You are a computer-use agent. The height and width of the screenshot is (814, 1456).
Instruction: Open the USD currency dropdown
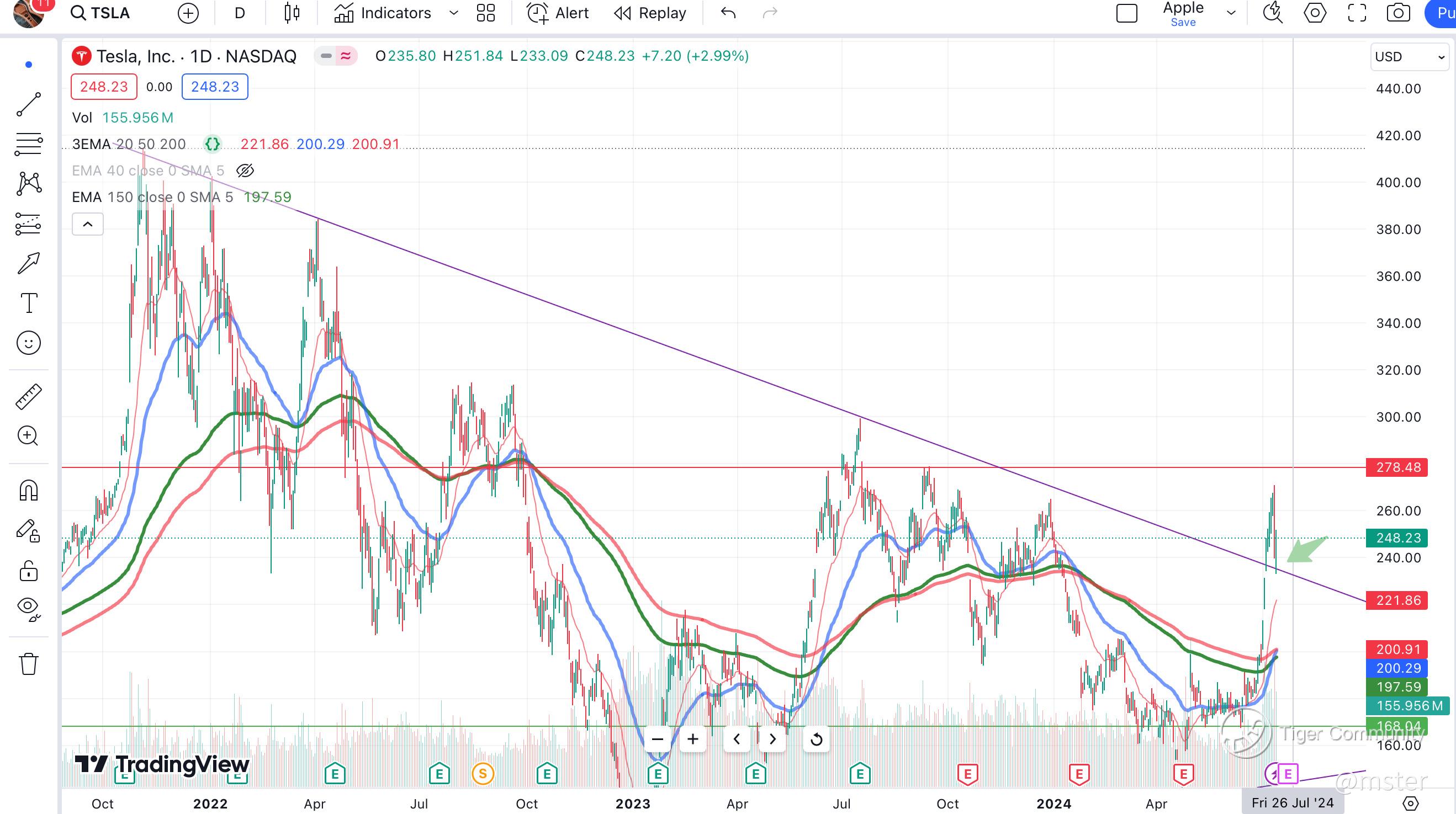point(1409,57)
